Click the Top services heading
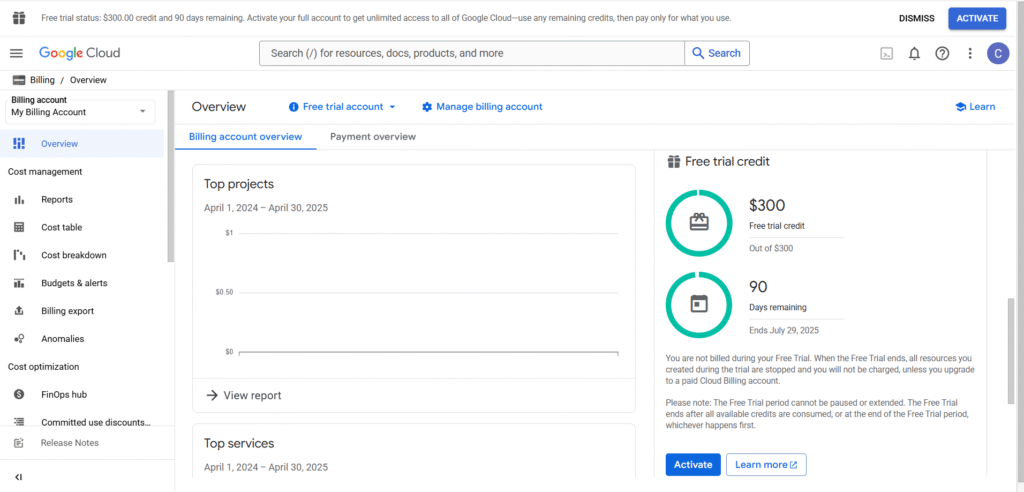The height and width of the screenshot is (492, 1024). point(239,444)
